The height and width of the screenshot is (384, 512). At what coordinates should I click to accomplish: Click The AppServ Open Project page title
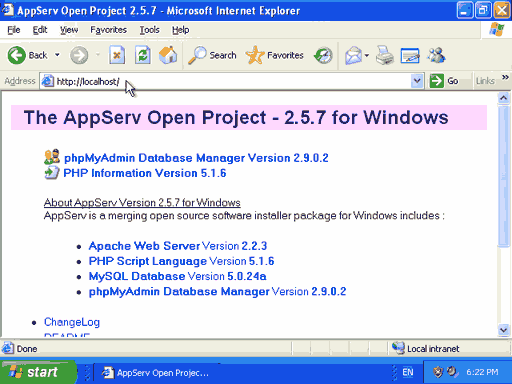(x=236, y=117)
